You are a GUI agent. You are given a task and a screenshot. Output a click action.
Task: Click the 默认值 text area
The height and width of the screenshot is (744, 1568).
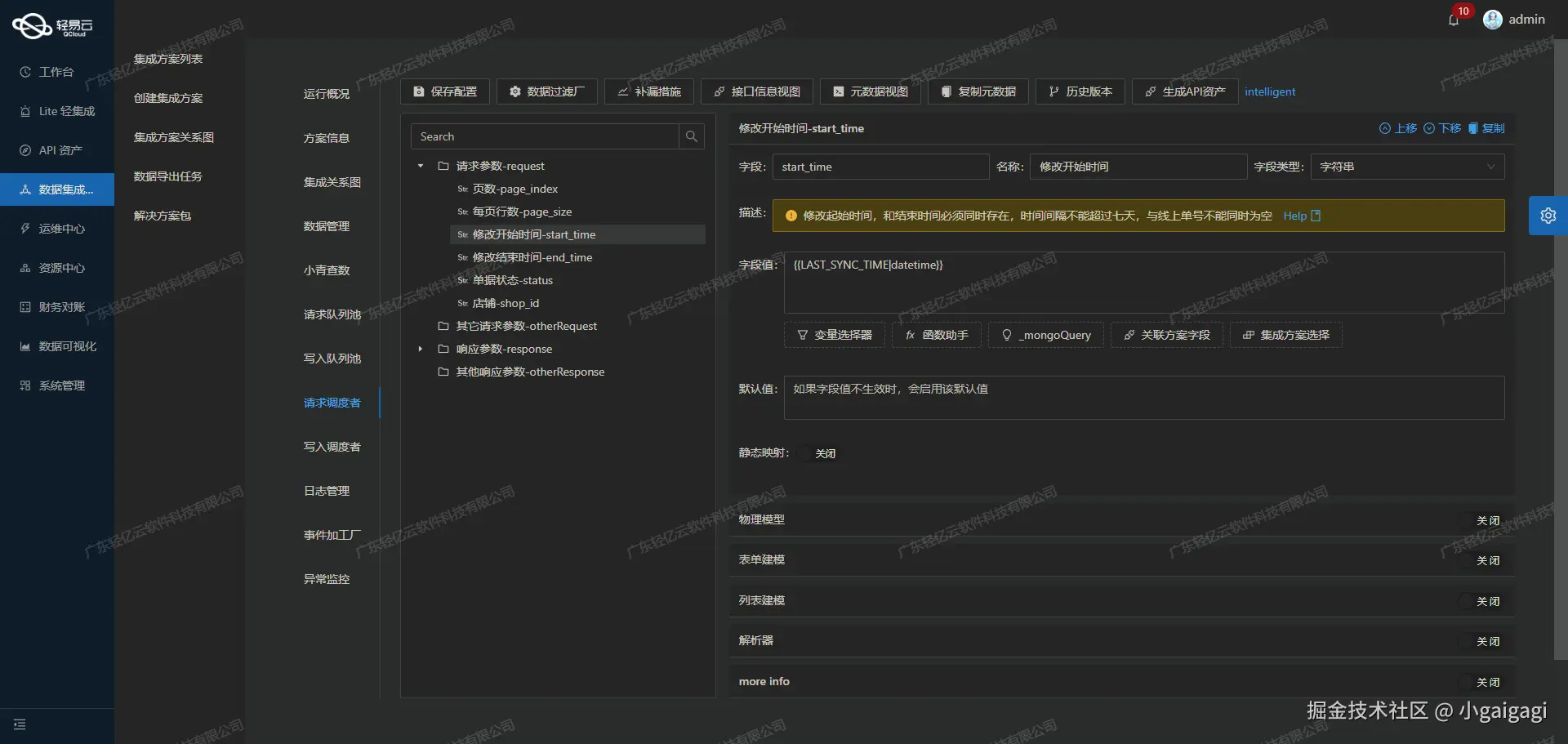point(1144,398)
